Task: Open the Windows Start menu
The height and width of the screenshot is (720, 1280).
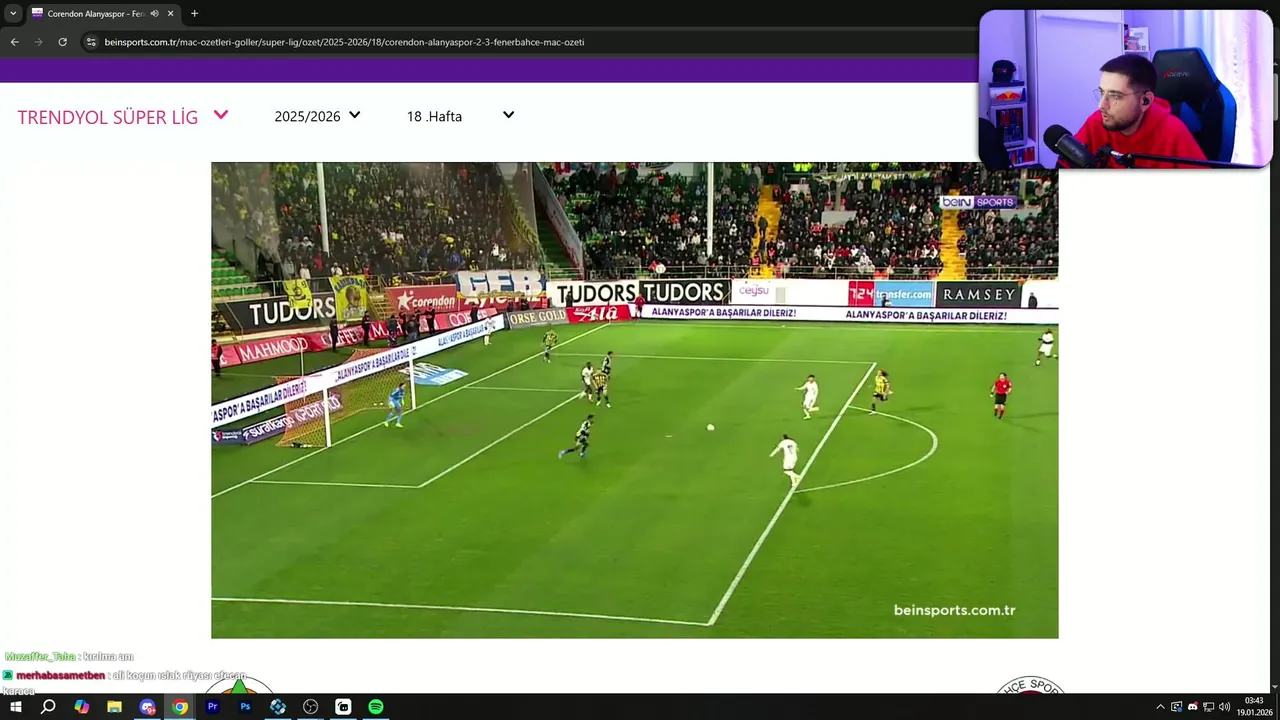Action: [x=15, y=707]
